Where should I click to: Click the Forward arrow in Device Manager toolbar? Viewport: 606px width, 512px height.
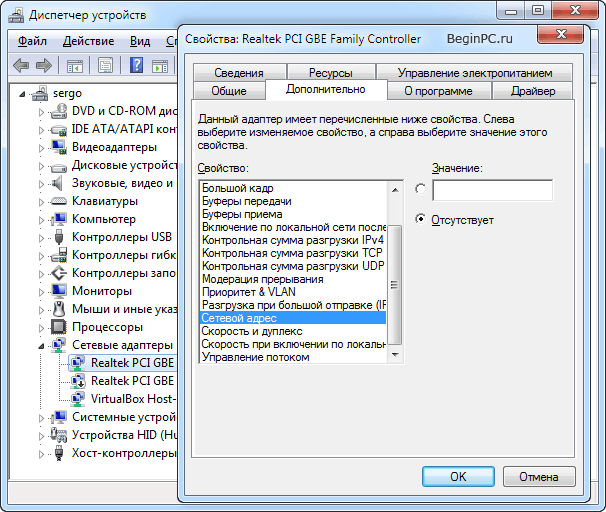(44, 65)
